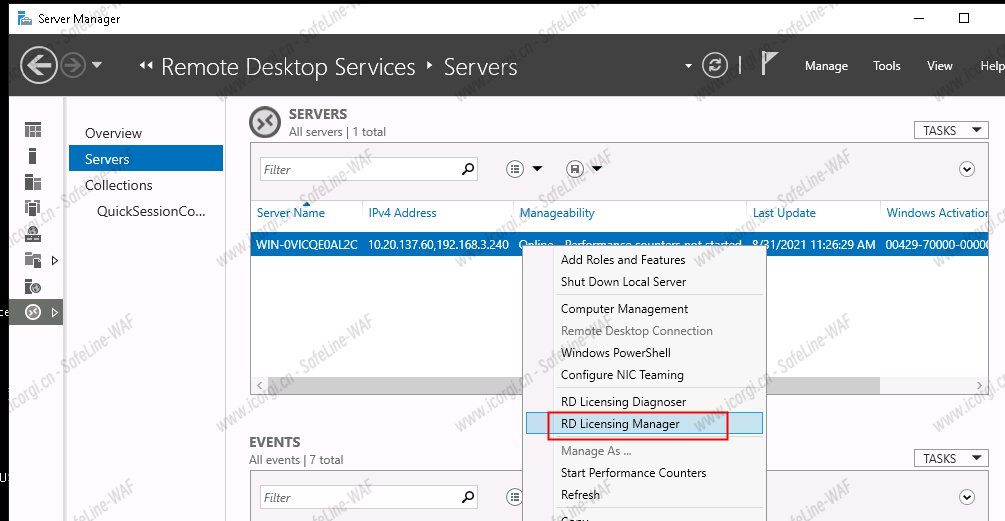The image size is (1005, 521).
Task: Open the Manage menu
Action: [x=826, y=66]
